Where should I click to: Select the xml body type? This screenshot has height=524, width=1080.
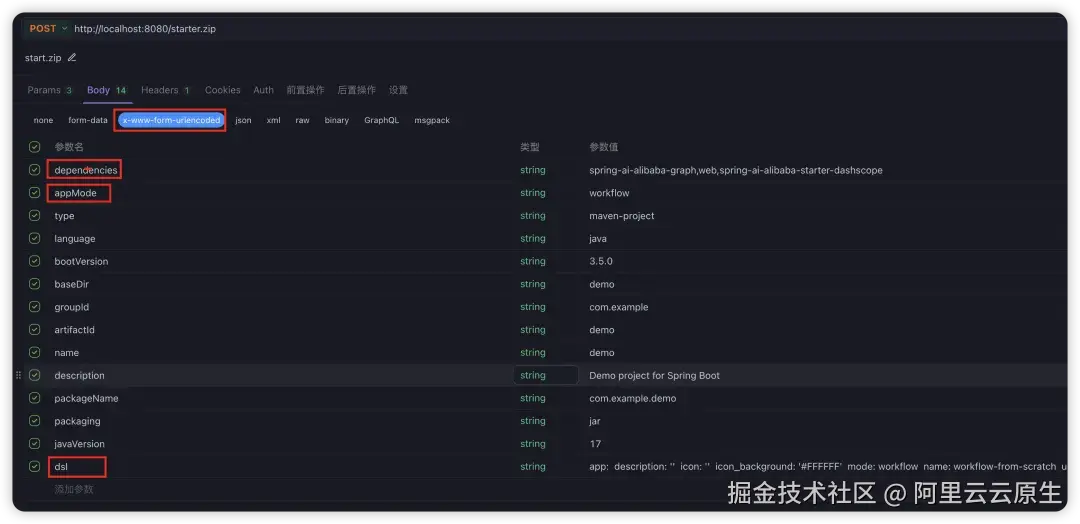[273, 120]
